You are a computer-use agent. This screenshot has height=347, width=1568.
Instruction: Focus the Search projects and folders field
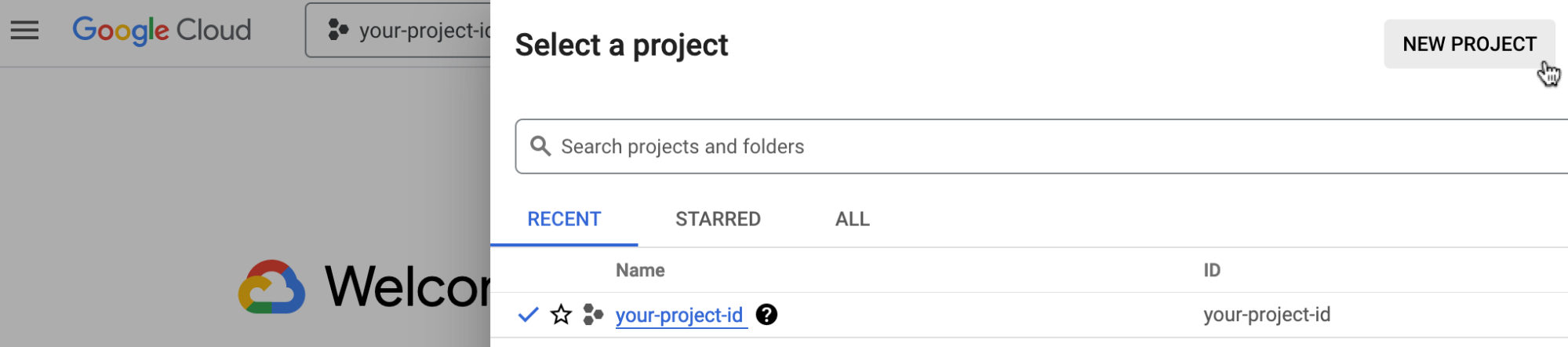point(1020,147)
